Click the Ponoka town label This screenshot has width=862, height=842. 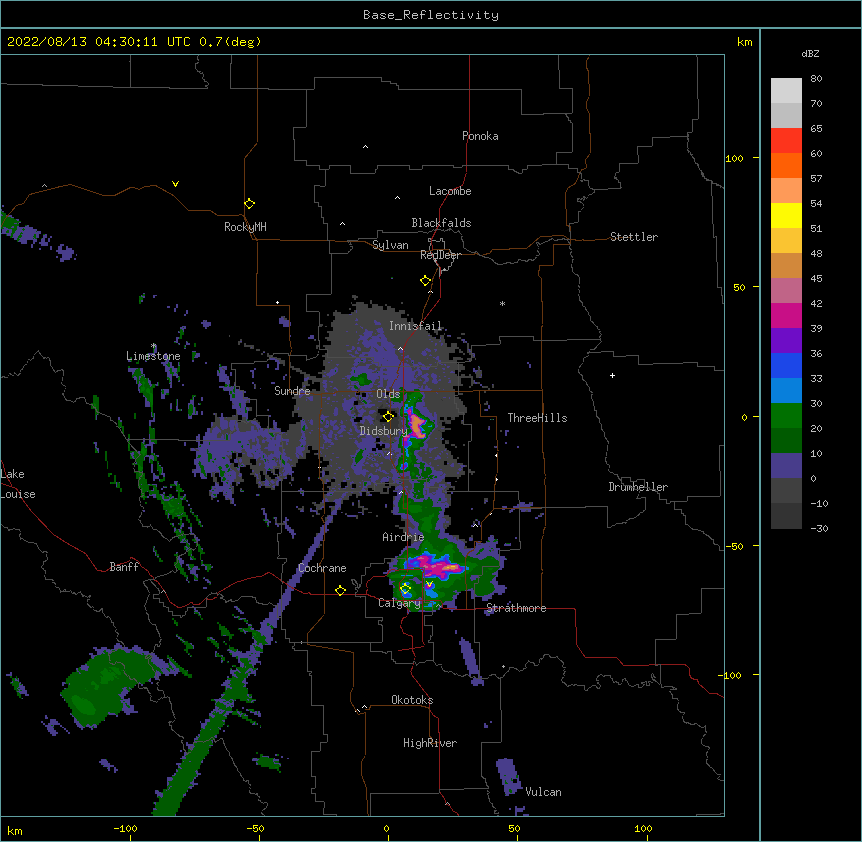pyautogui.click(x=480, y=136)
